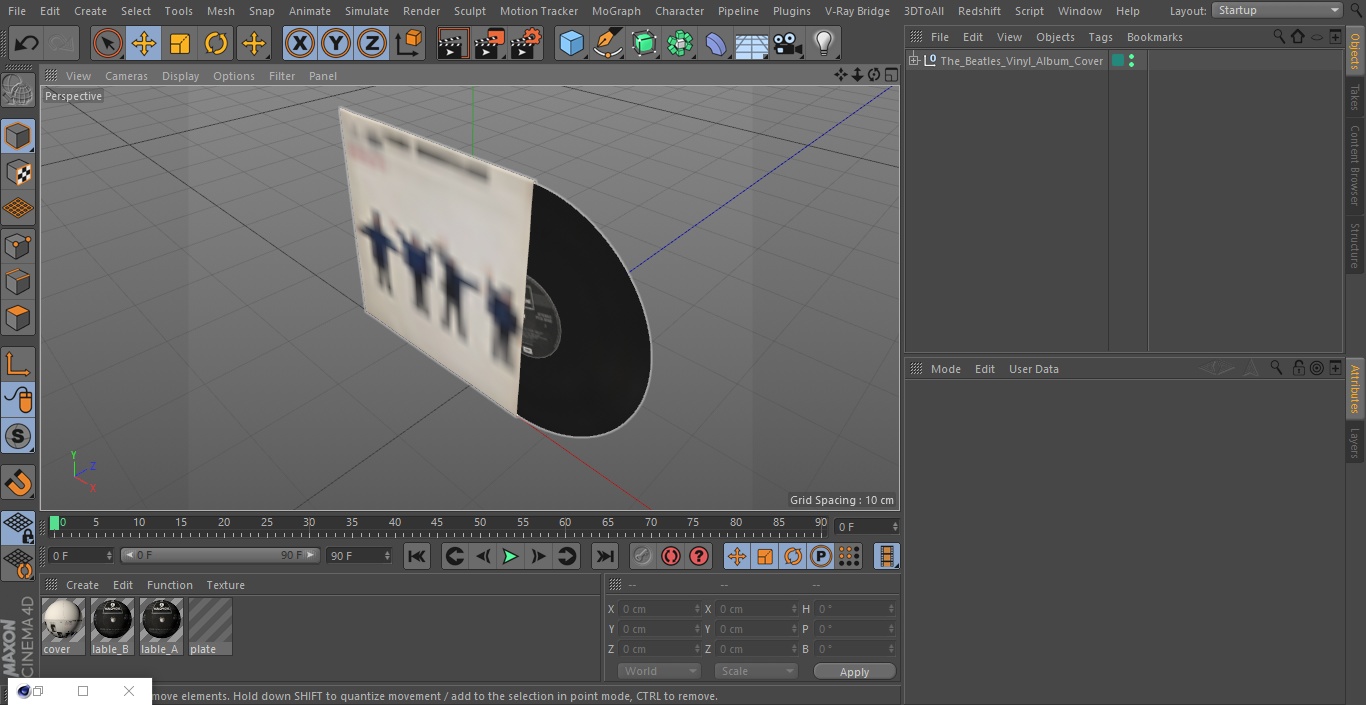This screenshot has height=705, width=1366.
Task: Expand The_Beatles_Vinyl_Album_Cover object tree
Action: (x=913, y=61)
